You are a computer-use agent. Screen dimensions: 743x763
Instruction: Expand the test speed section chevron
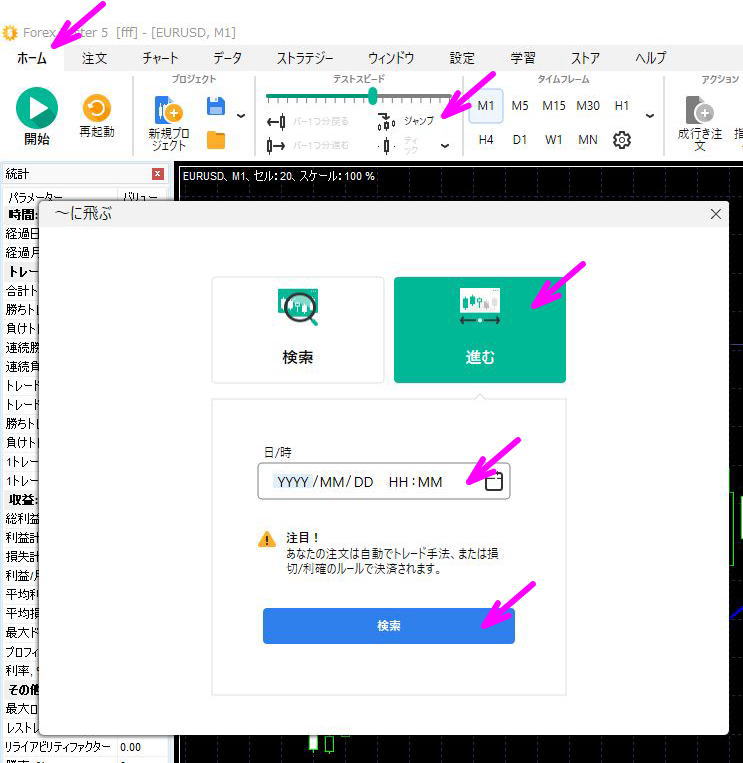(445, 145)
